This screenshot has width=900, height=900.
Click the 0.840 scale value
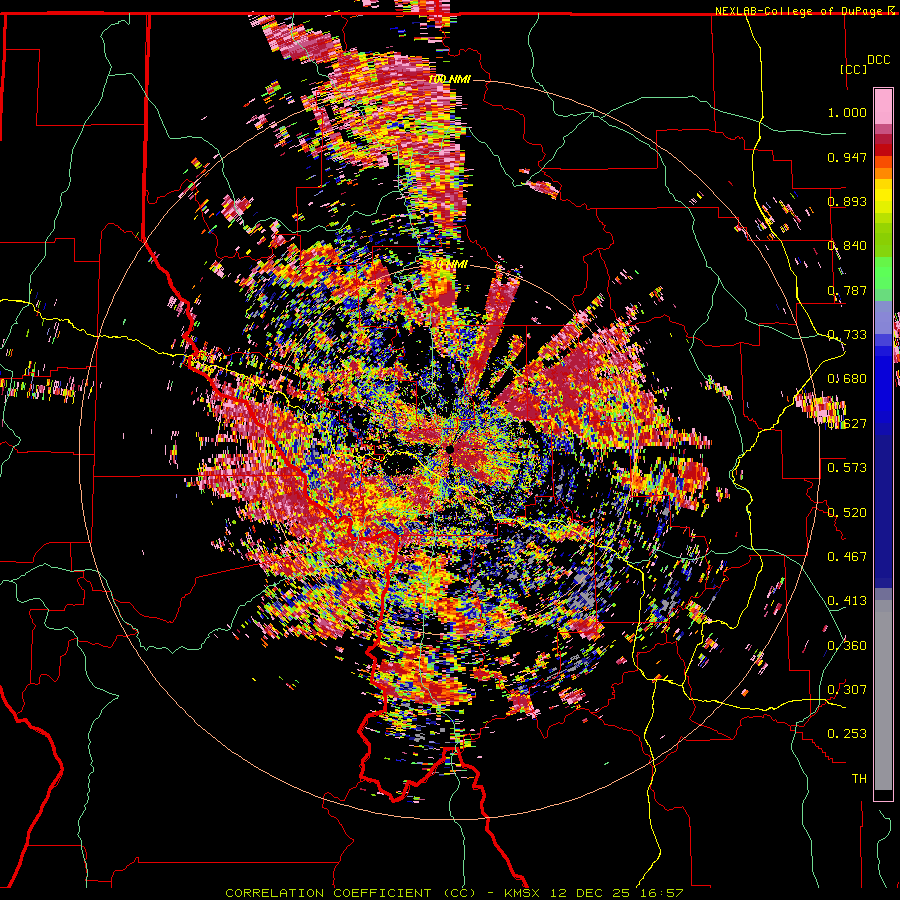[x=847, y=246]
